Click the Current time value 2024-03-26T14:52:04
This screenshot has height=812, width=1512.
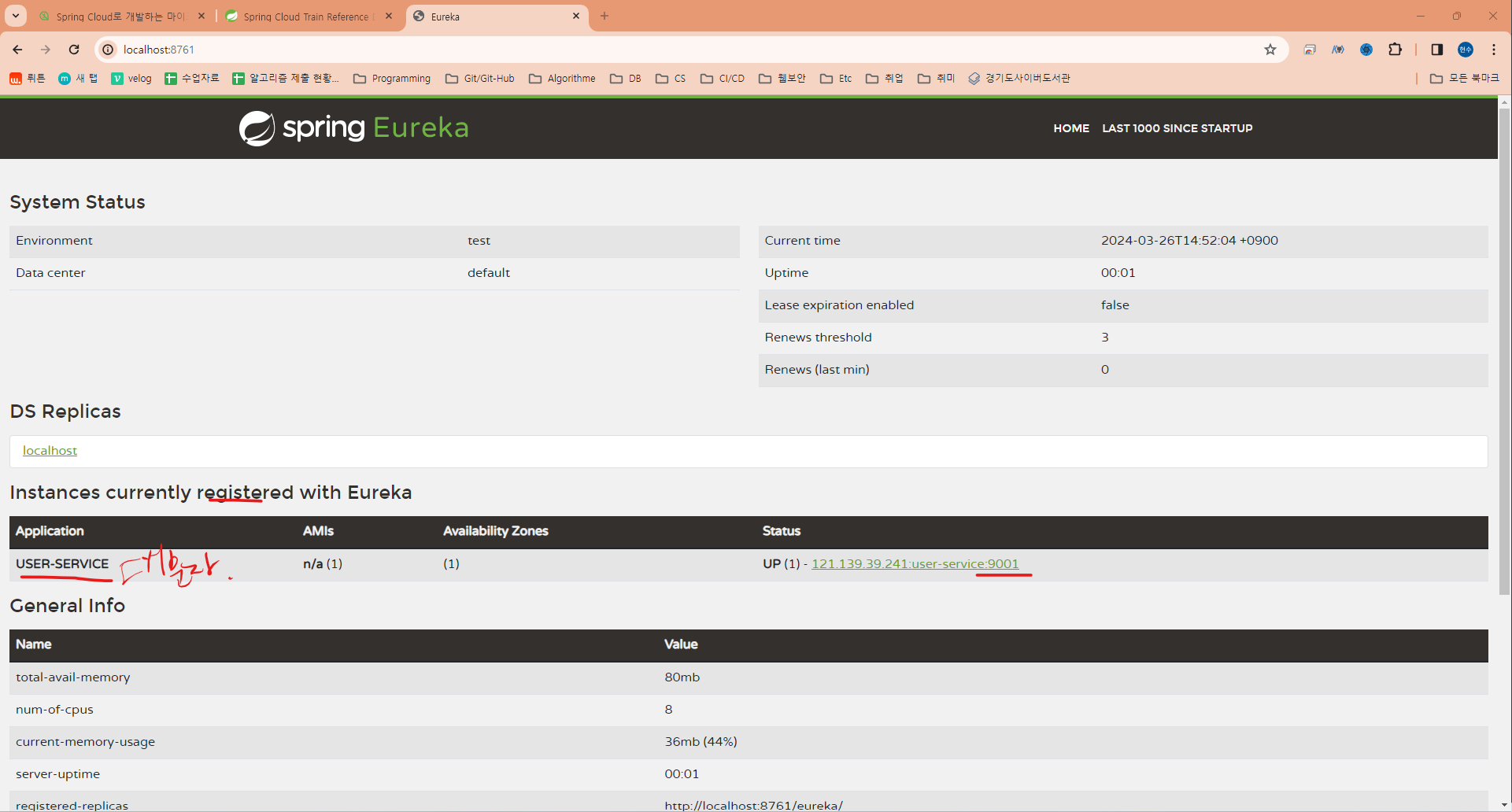coord(1189,241)
